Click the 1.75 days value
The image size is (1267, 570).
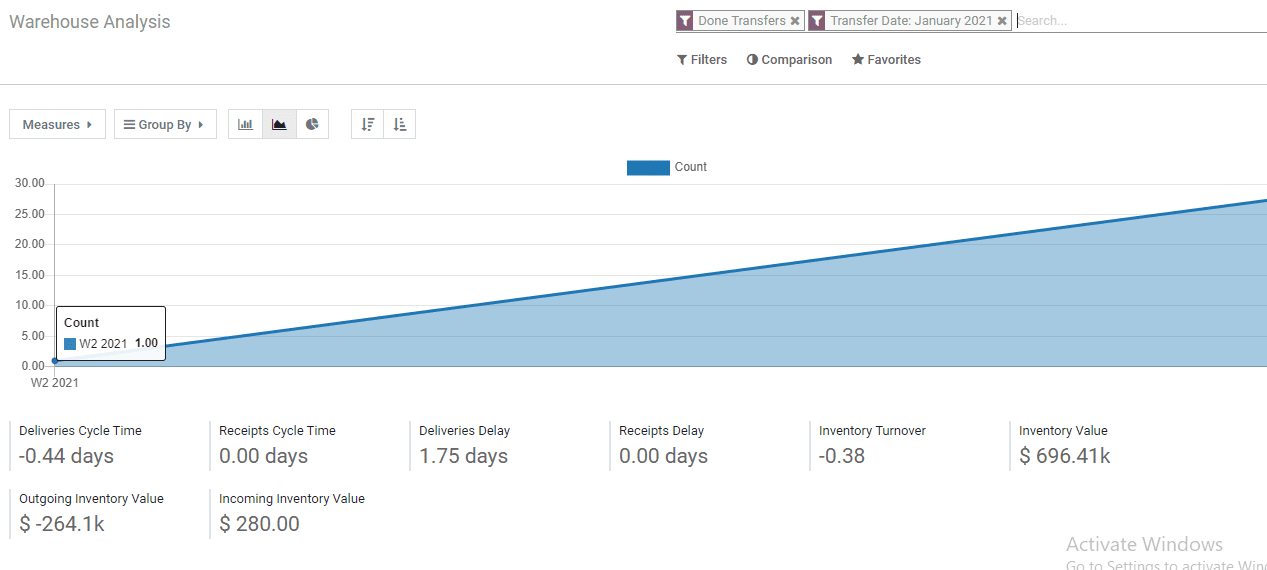tap(464, 456)
